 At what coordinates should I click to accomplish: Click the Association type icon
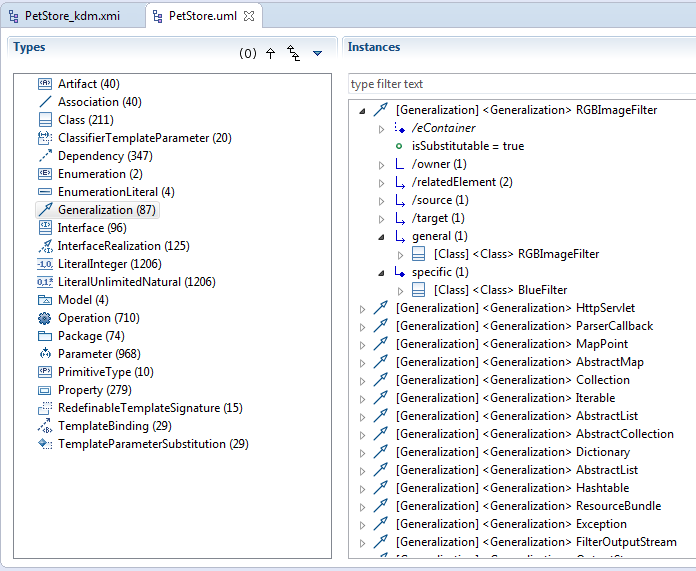[x=45, y=102]
